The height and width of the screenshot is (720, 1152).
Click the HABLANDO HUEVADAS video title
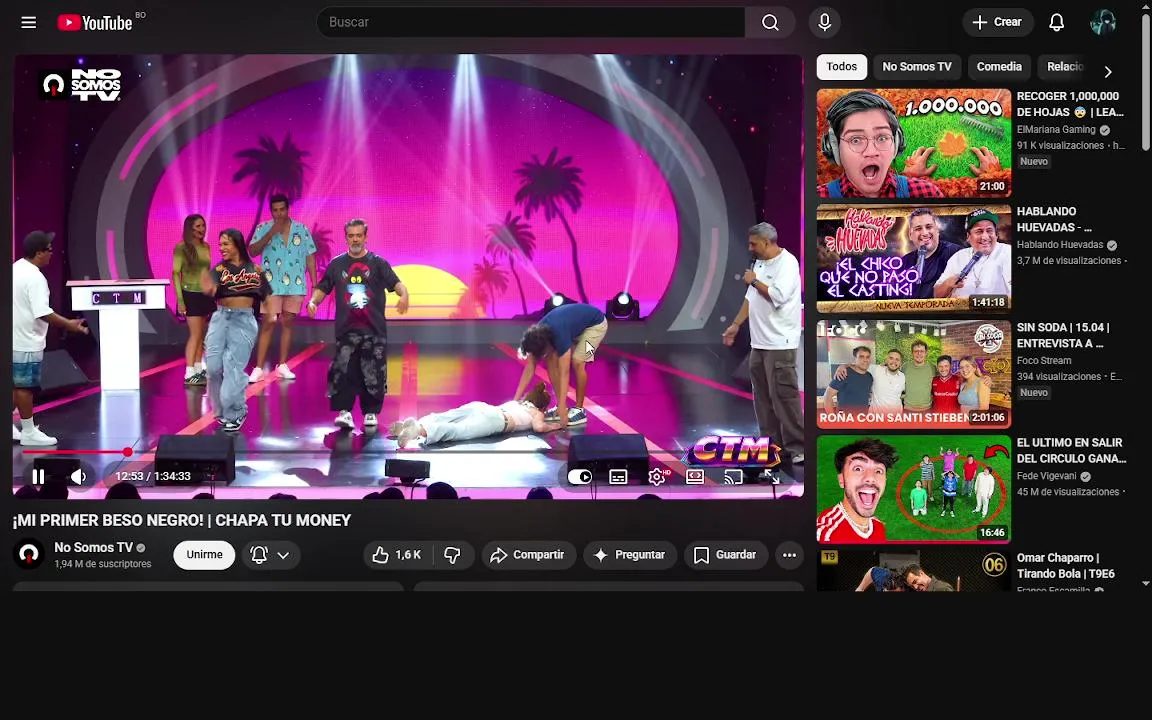[x=1054, y=220]
